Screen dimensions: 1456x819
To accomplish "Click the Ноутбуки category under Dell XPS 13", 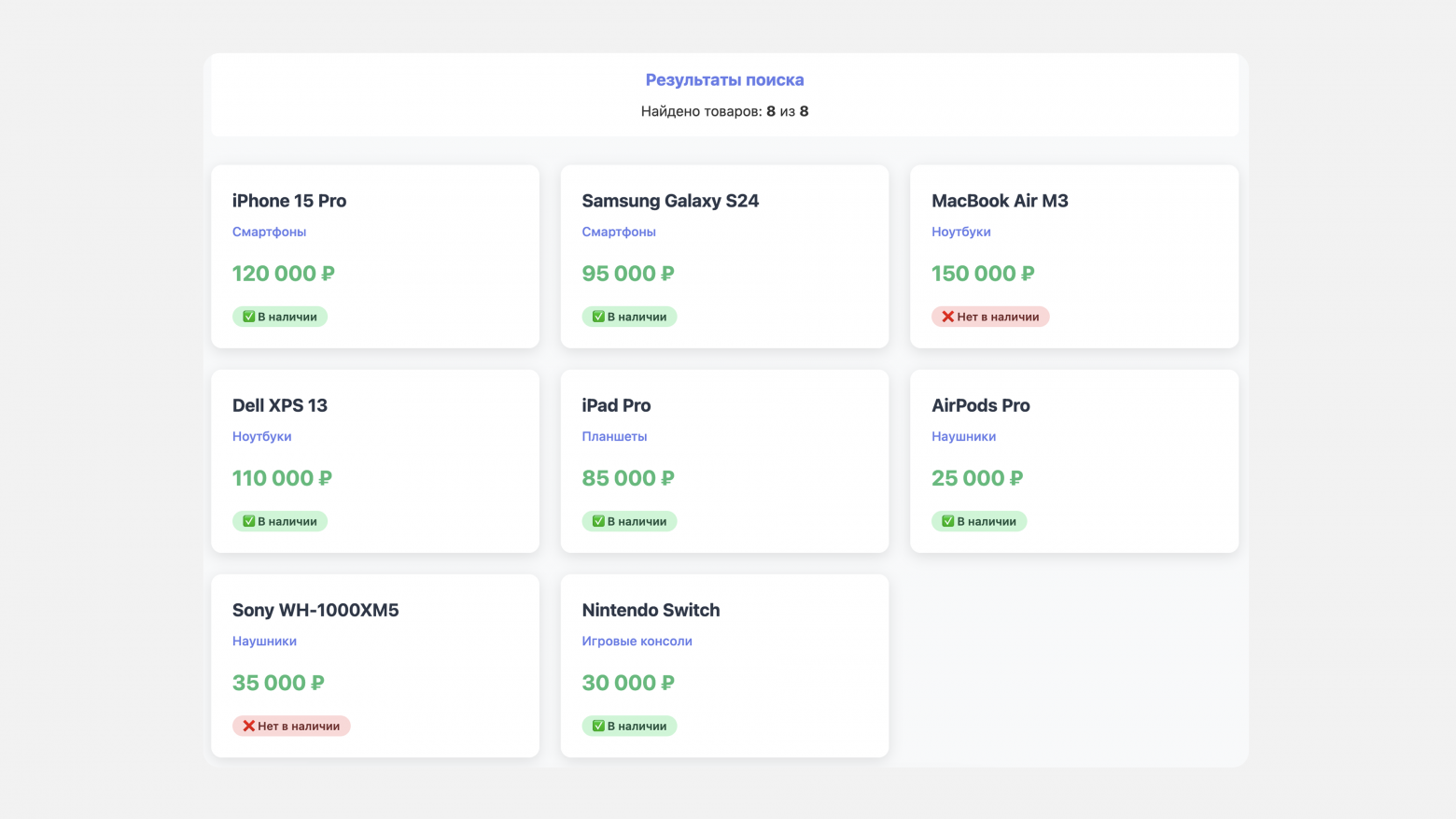I will pyautogui.click(x=261, y=436).
